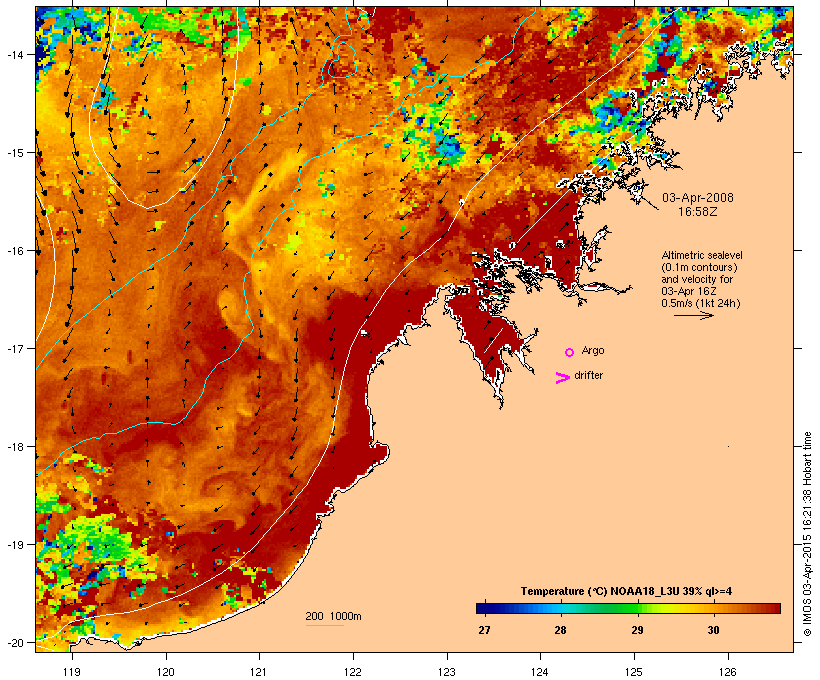The height and width of the screenshot is (680, 820).
Task: Click the magenta Argo circle legend marker
Action: pos(570,352)
